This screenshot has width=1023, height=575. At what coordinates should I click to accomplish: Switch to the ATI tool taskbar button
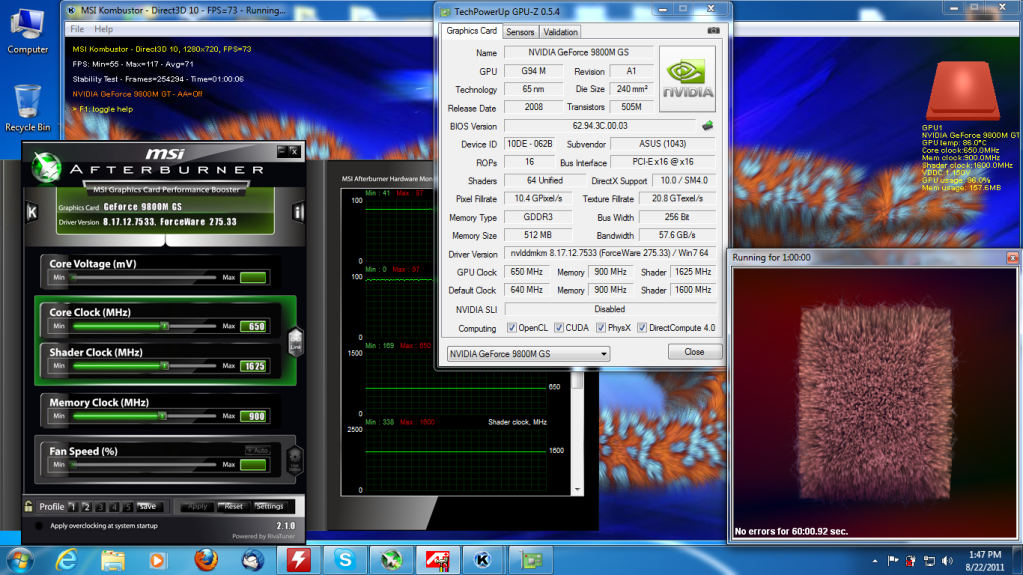[437, 560]
